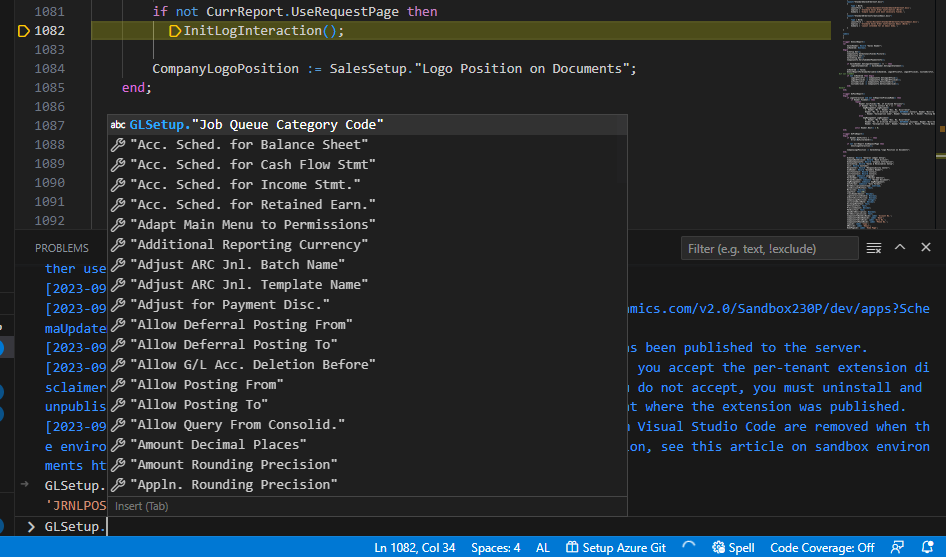
Task: Click the "end;" keyword on line 1085
Action: 137,88
